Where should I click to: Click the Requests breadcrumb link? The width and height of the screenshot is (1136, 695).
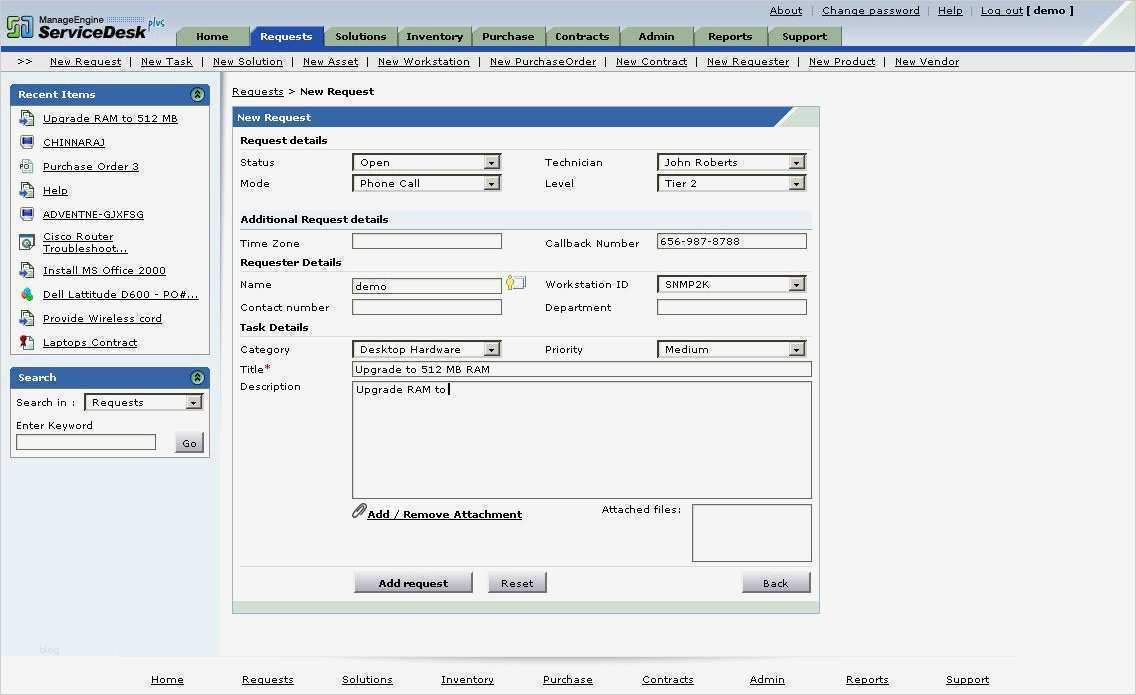(258, 91)
